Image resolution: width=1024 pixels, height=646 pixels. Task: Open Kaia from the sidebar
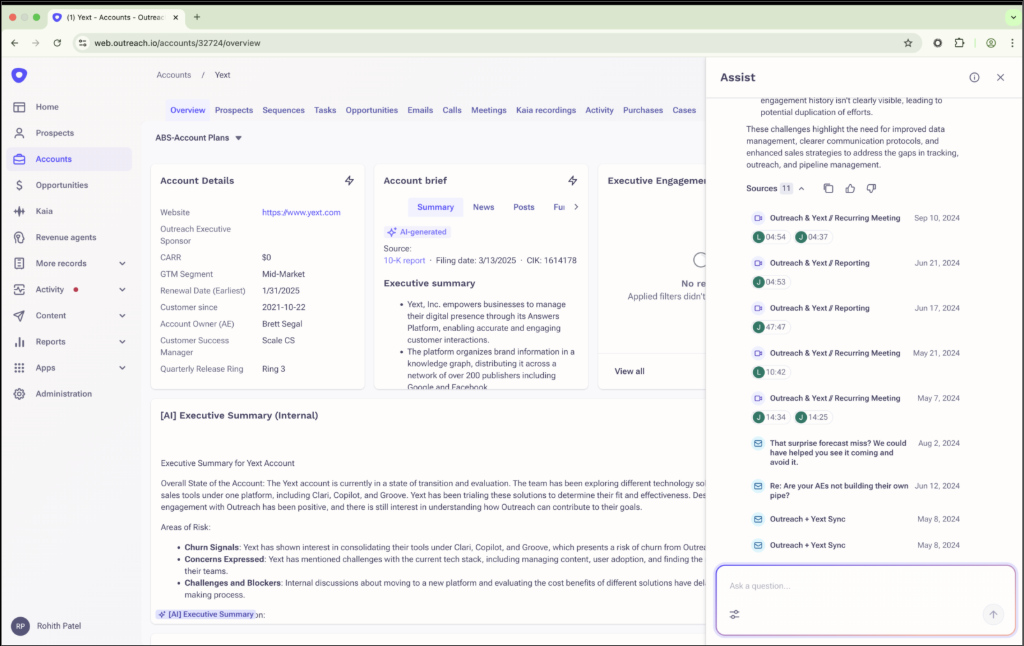click(x=44, y=211)
